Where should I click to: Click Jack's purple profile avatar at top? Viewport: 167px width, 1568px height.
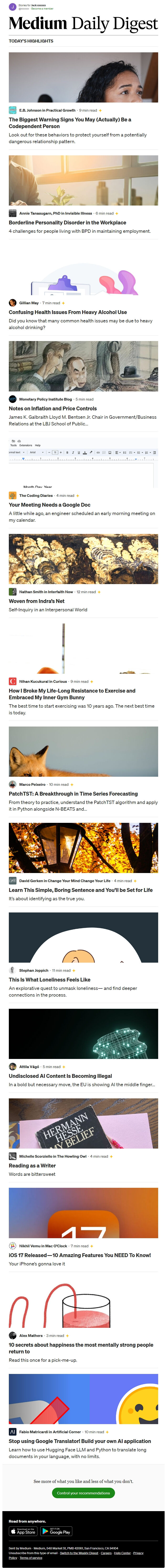tap(12, 7)
